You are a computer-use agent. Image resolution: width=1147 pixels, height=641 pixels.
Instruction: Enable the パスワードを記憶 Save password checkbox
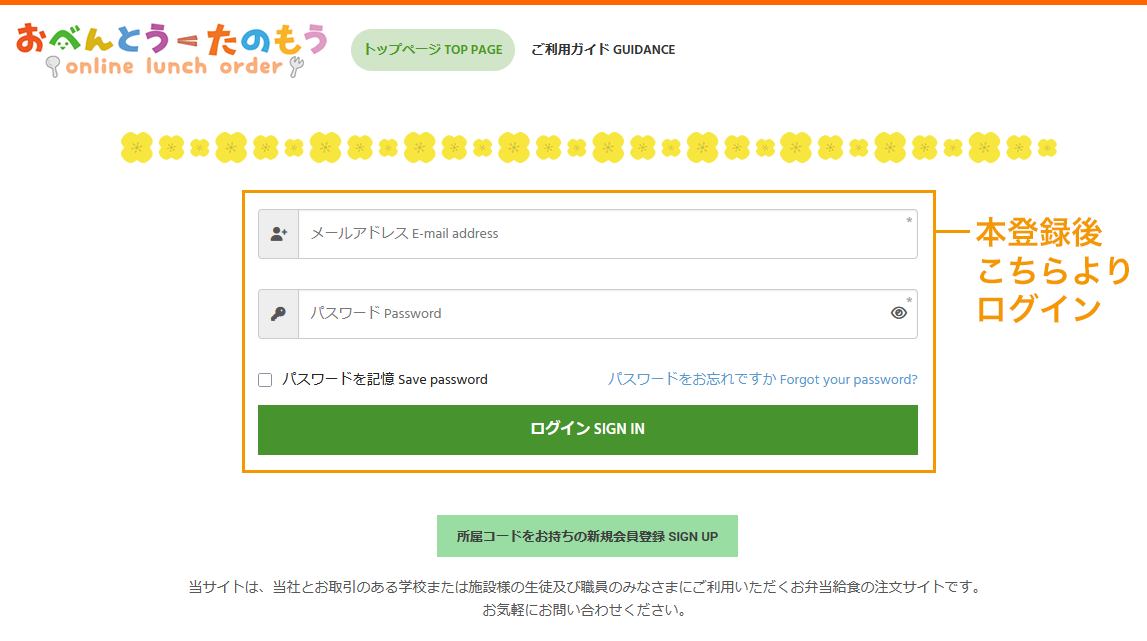265,380
